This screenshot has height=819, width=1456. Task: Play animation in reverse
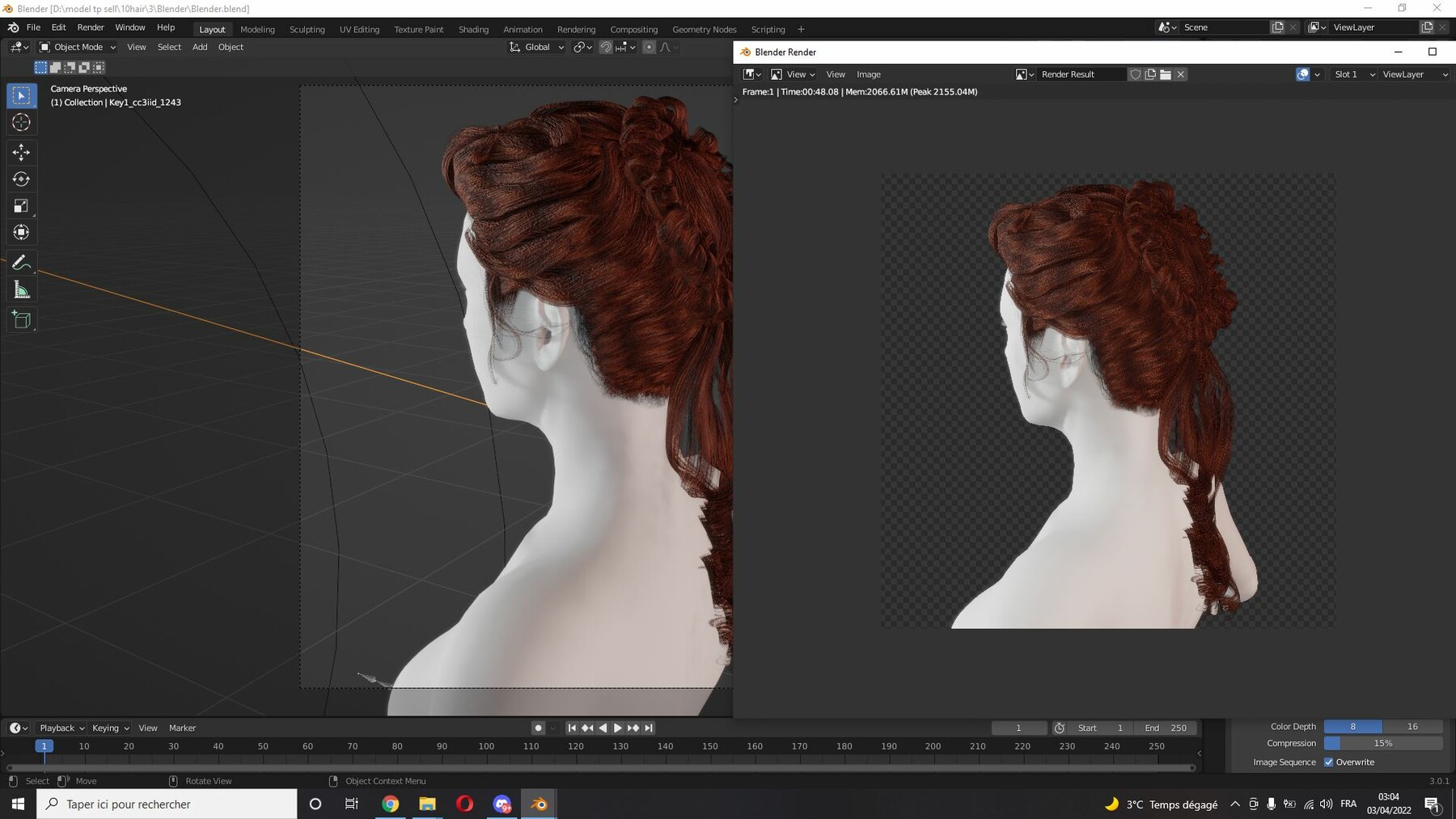[603, 728]
